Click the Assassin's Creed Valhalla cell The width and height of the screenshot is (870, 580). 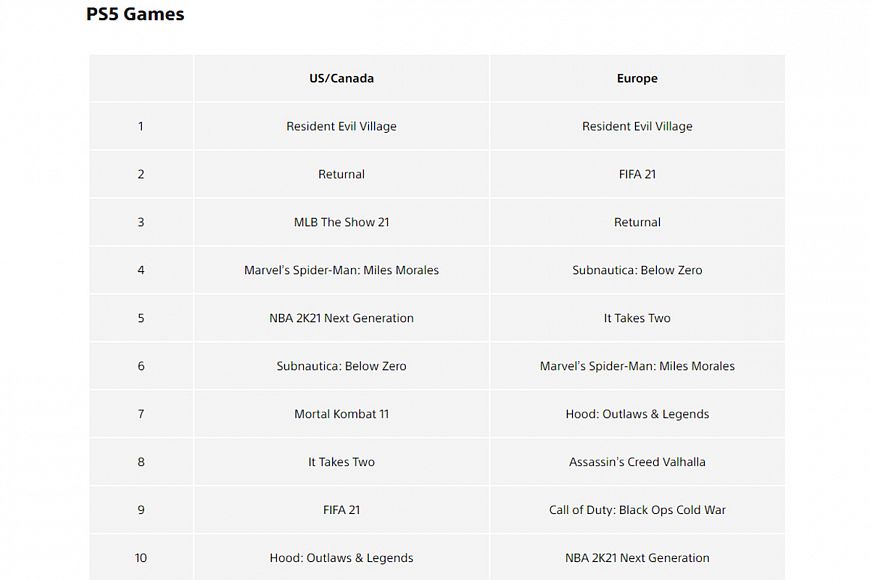tap(637, 462)
